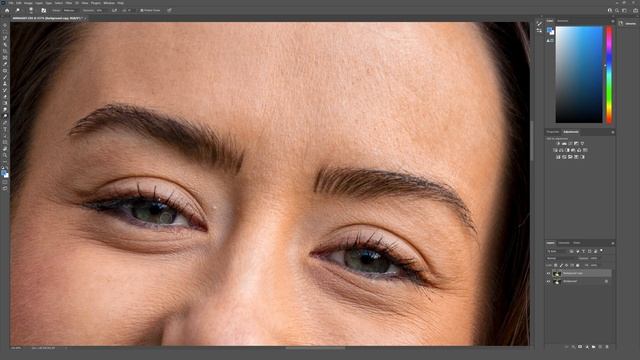This screenshot has width=640, height=360.
Task: Click Delete layer trash icon
Action: (x=607, y=347)
